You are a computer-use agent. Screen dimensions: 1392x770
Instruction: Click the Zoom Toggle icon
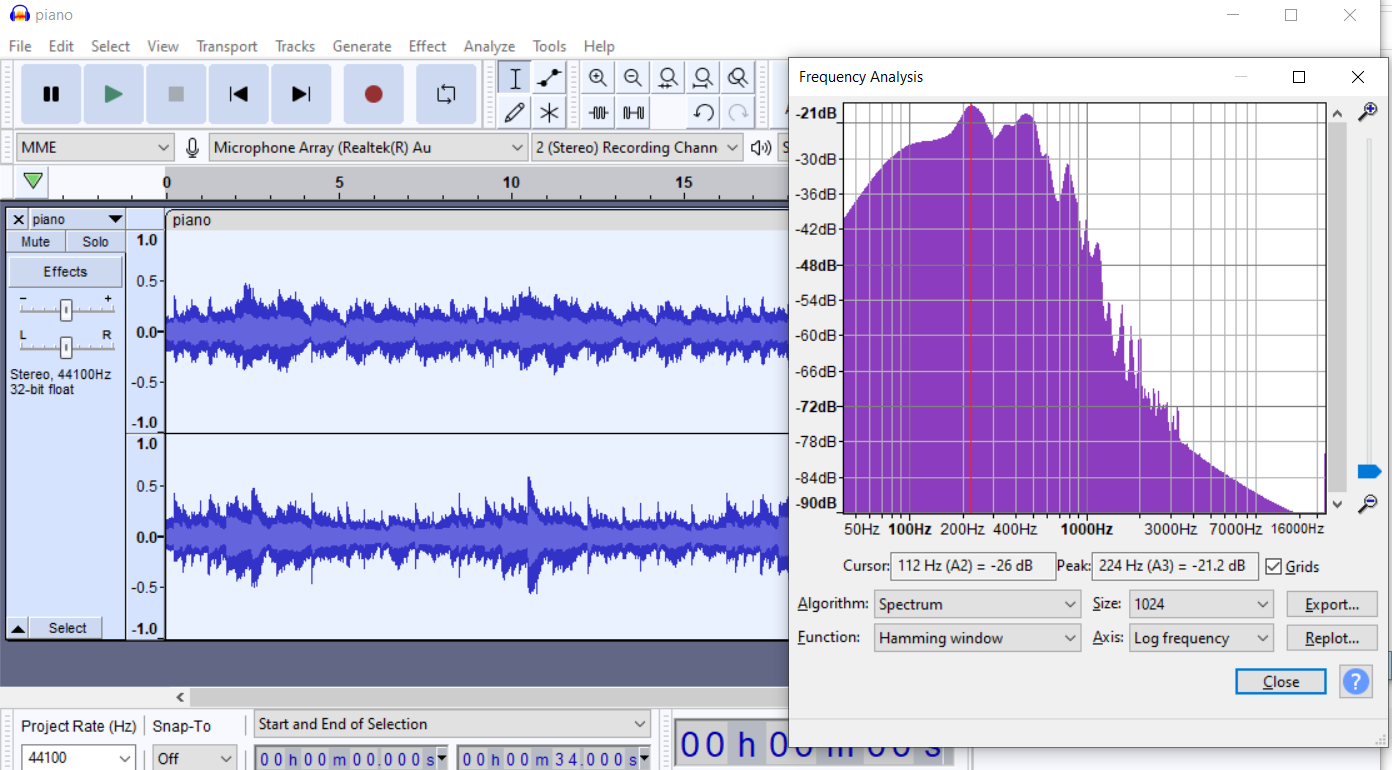(738, 78)
